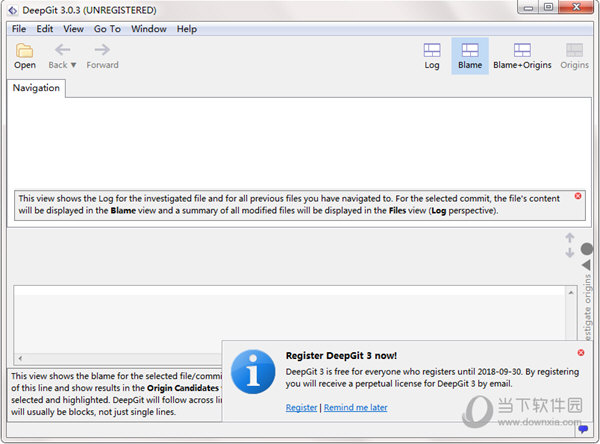Click the blame view scroll-up arrow
Screen dimensions: 600x444
pyautogui.click(x=571, y=293)
